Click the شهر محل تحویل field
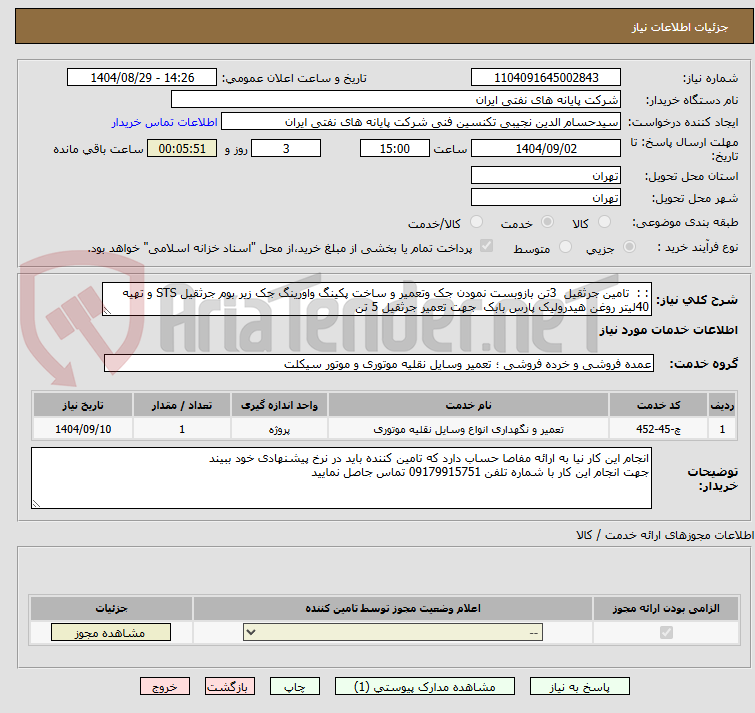755x713 pixels. 546,198
